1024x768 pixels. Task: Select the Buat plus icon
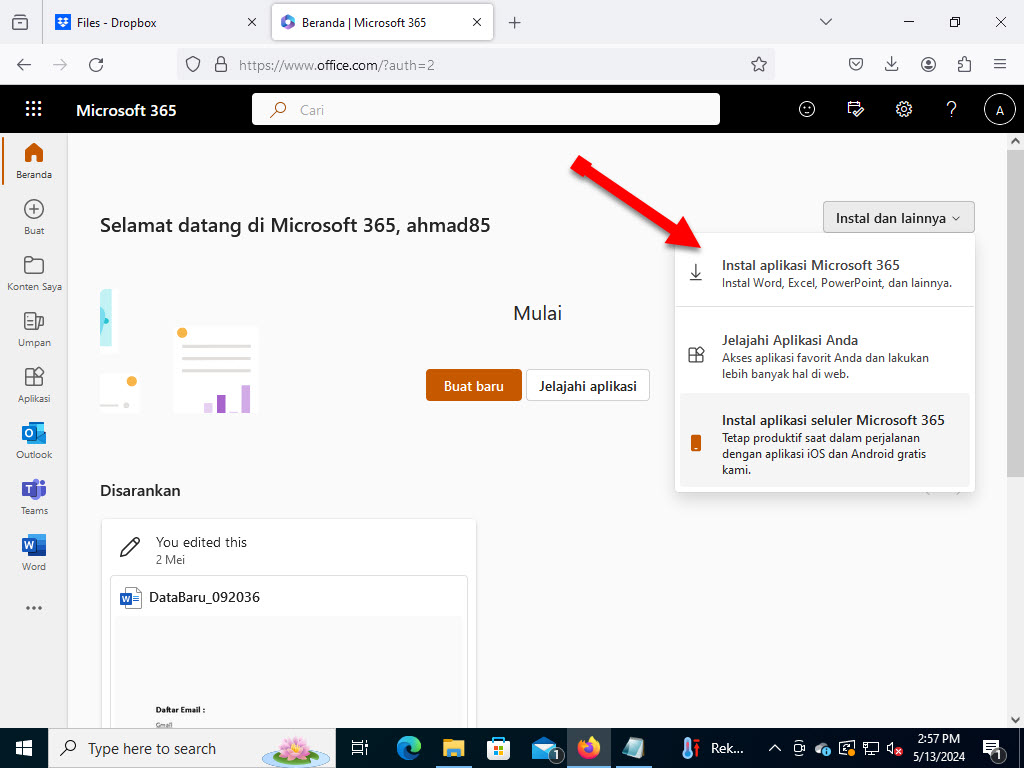[x=33, y=215]
